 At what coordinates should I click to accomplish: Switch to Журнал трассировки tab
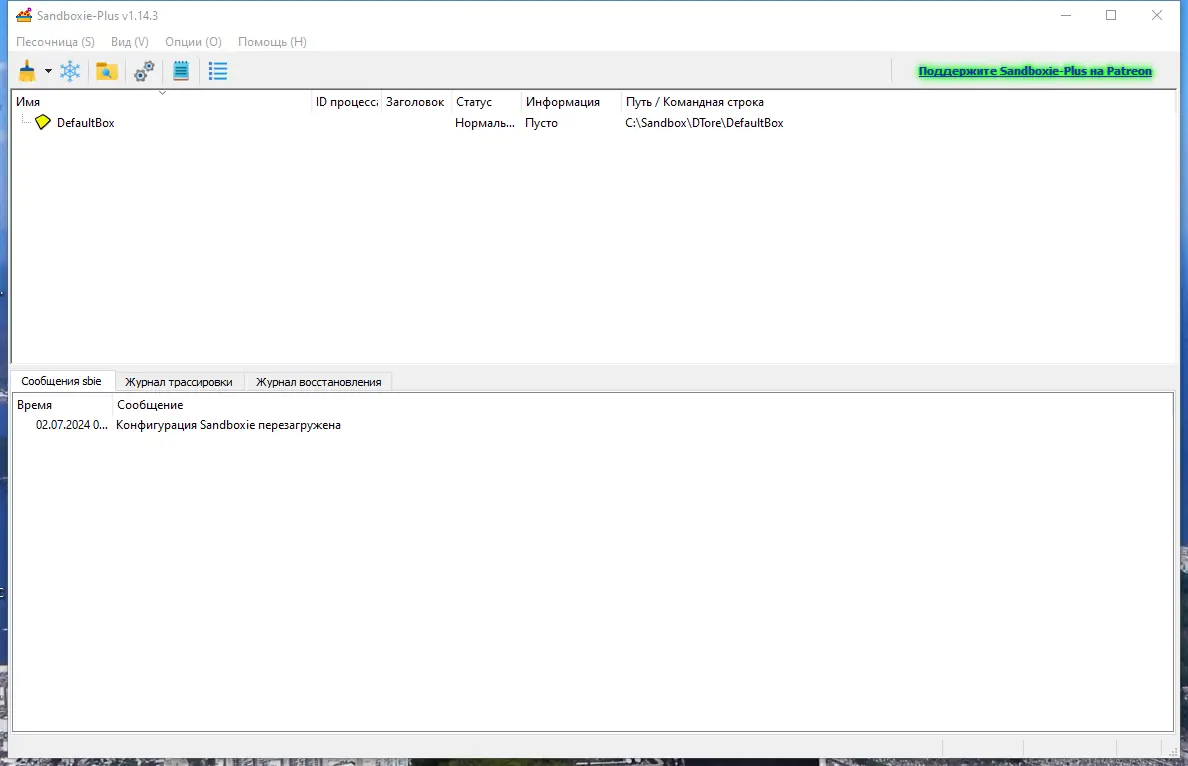pyautogui.click(x=179, y=382)
